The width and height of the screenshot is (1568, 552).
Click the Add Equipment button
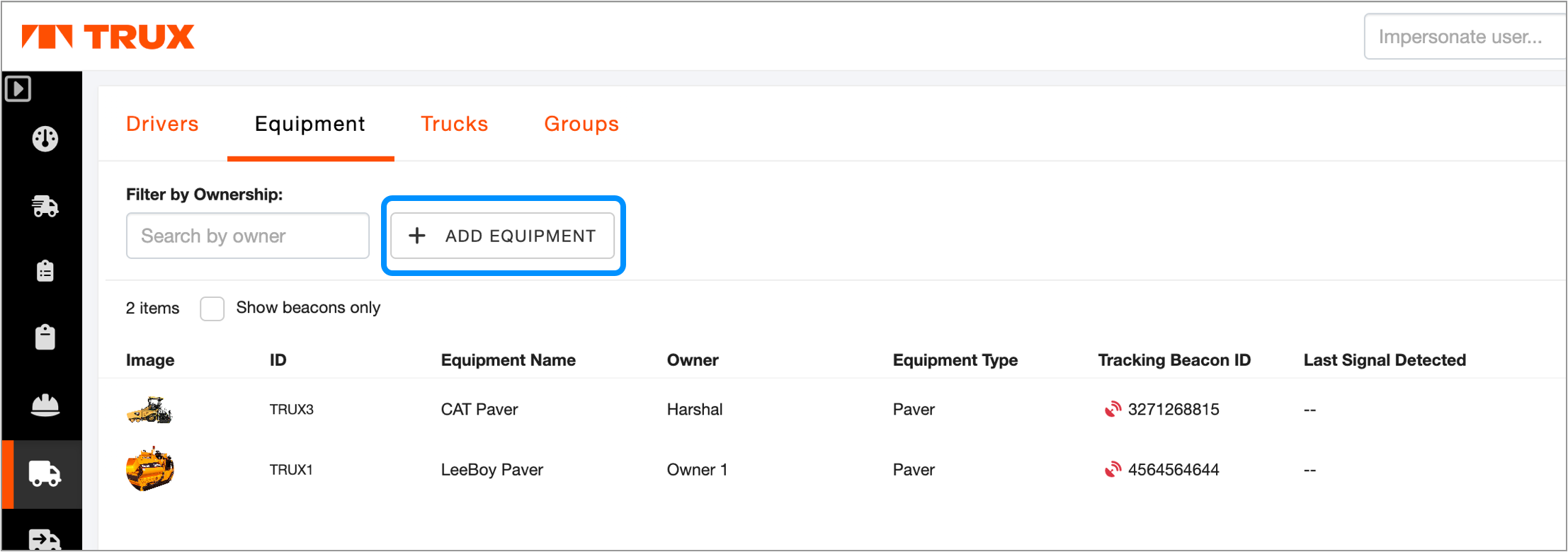pos(503,236)
